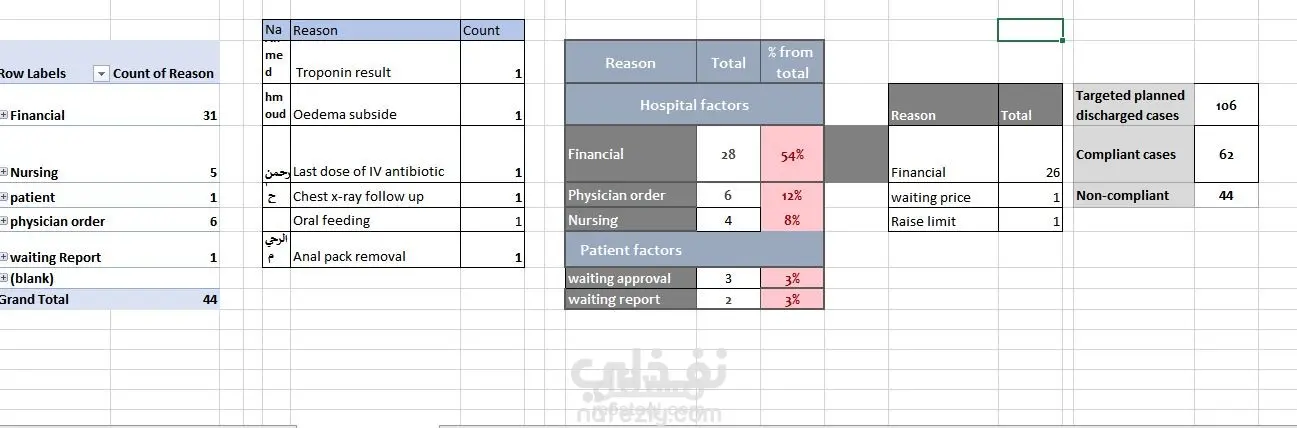Open the Row Labels filter dropdown

pos(100,73)
